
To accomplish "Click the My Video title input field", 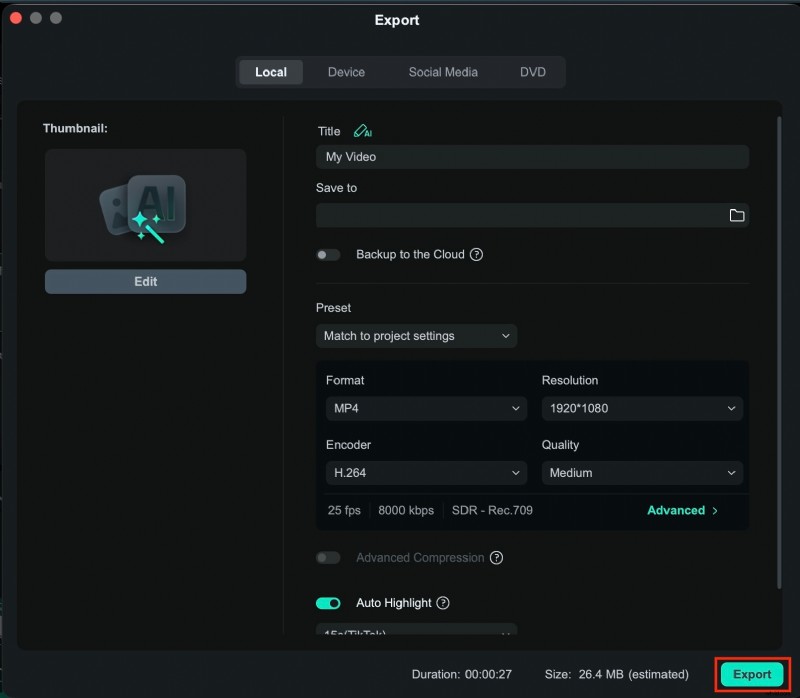I will coord(531,156).
